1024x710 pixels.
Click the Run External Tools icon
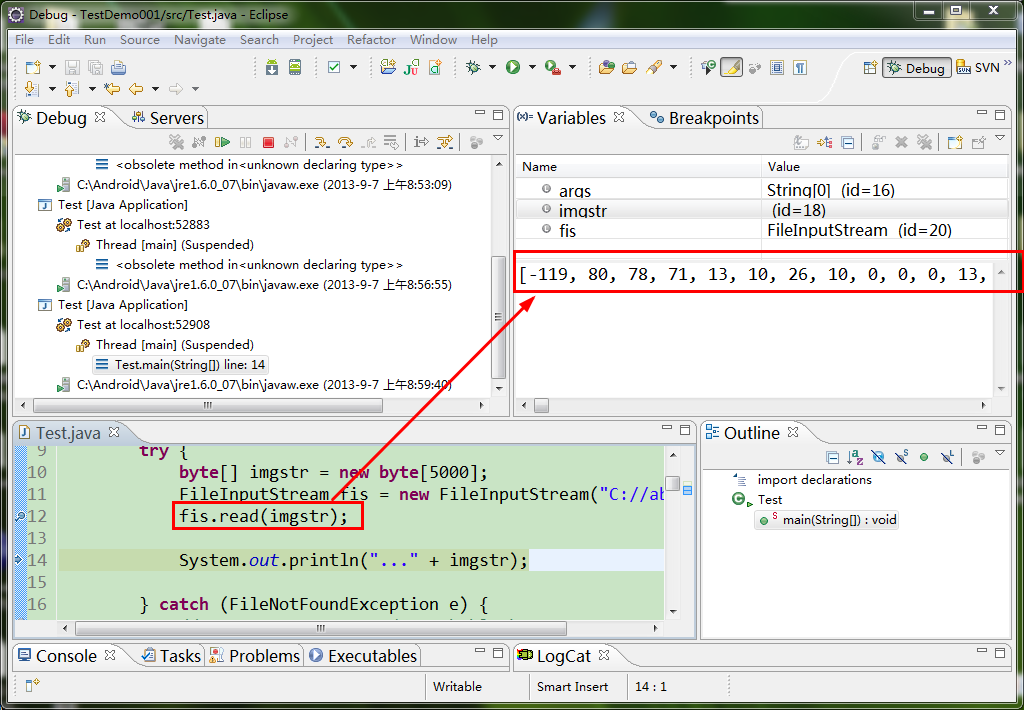click(x=553, y=67)
